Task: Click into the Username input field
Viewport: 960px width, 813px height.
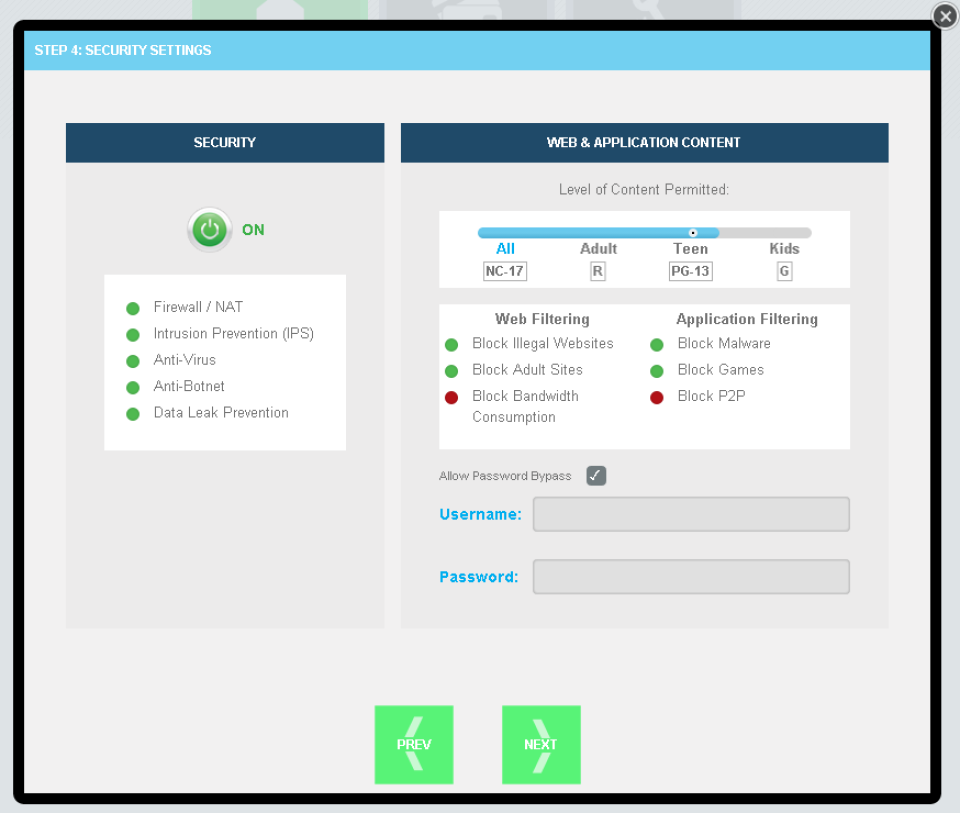Action: coord(691,514)
